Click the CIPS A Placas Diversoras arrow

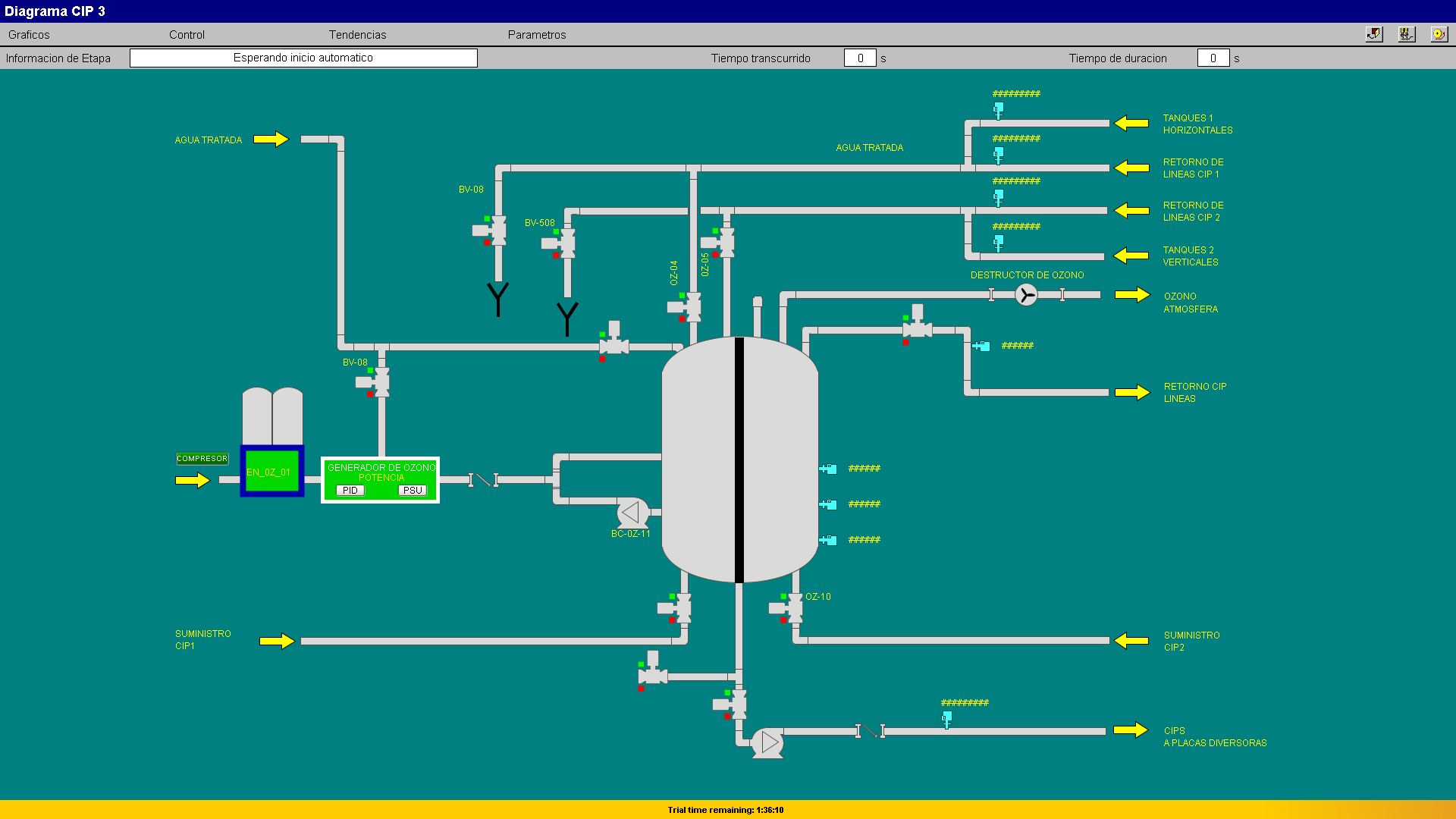coord(1131,730)
